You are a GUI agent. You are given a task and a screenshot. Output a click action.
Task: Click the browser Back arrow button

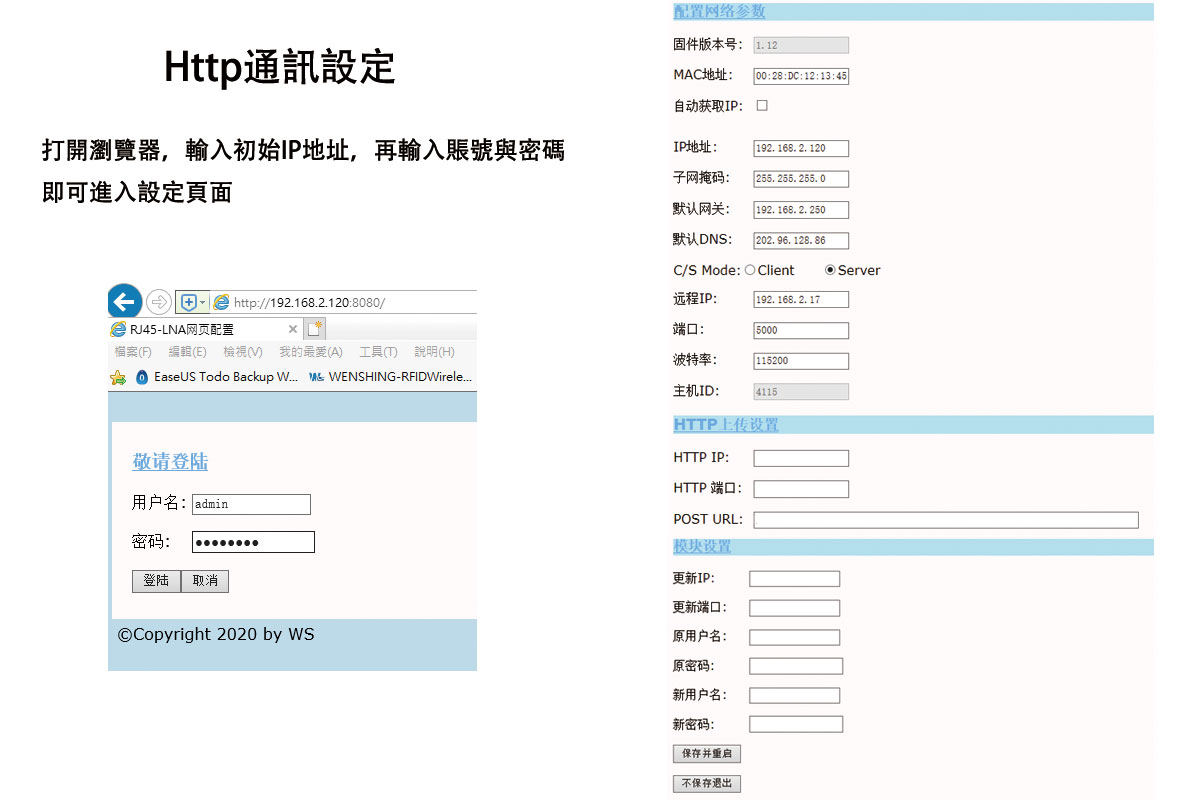(125, 301)
